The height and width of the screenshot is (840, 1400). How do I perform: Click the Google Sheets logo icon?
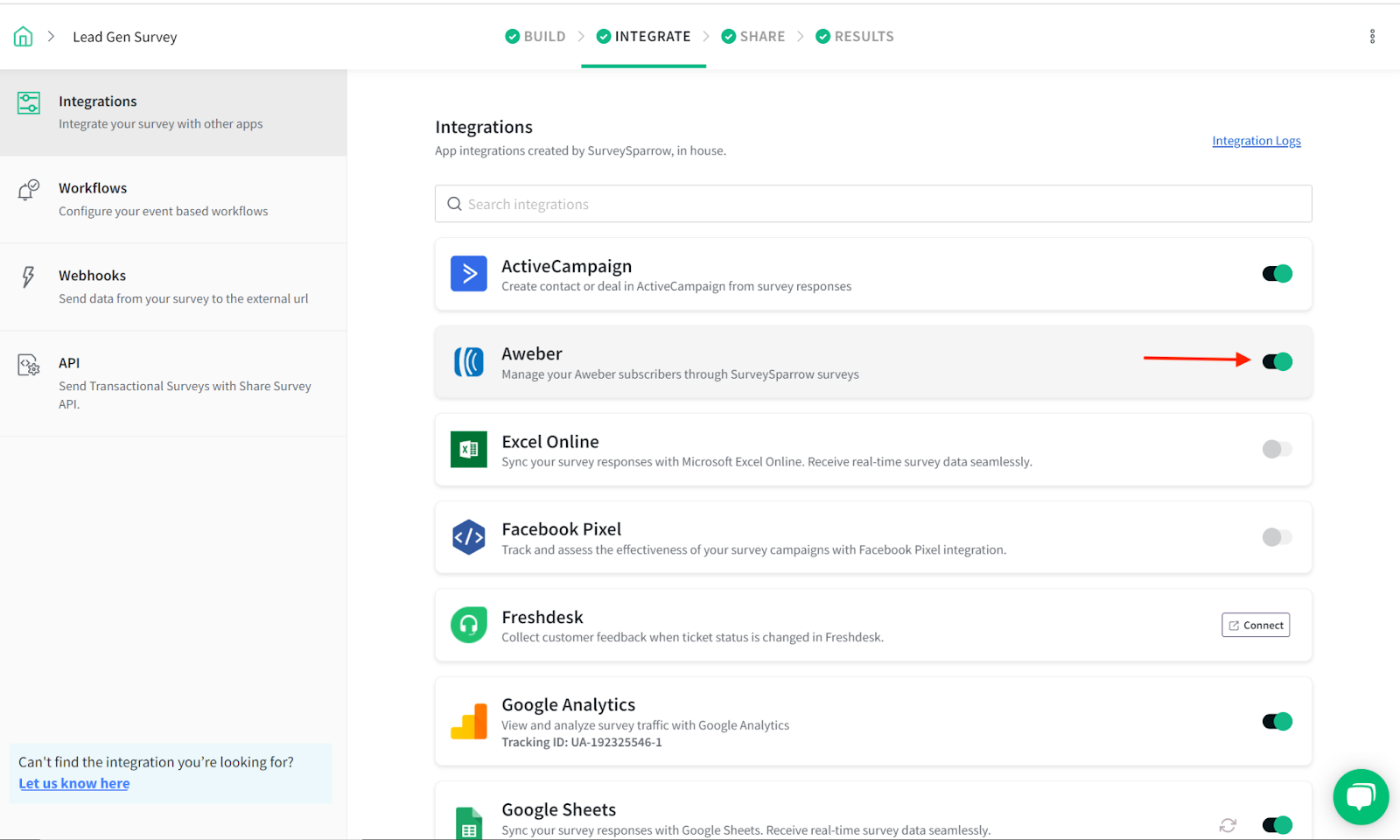coord(469,823)
